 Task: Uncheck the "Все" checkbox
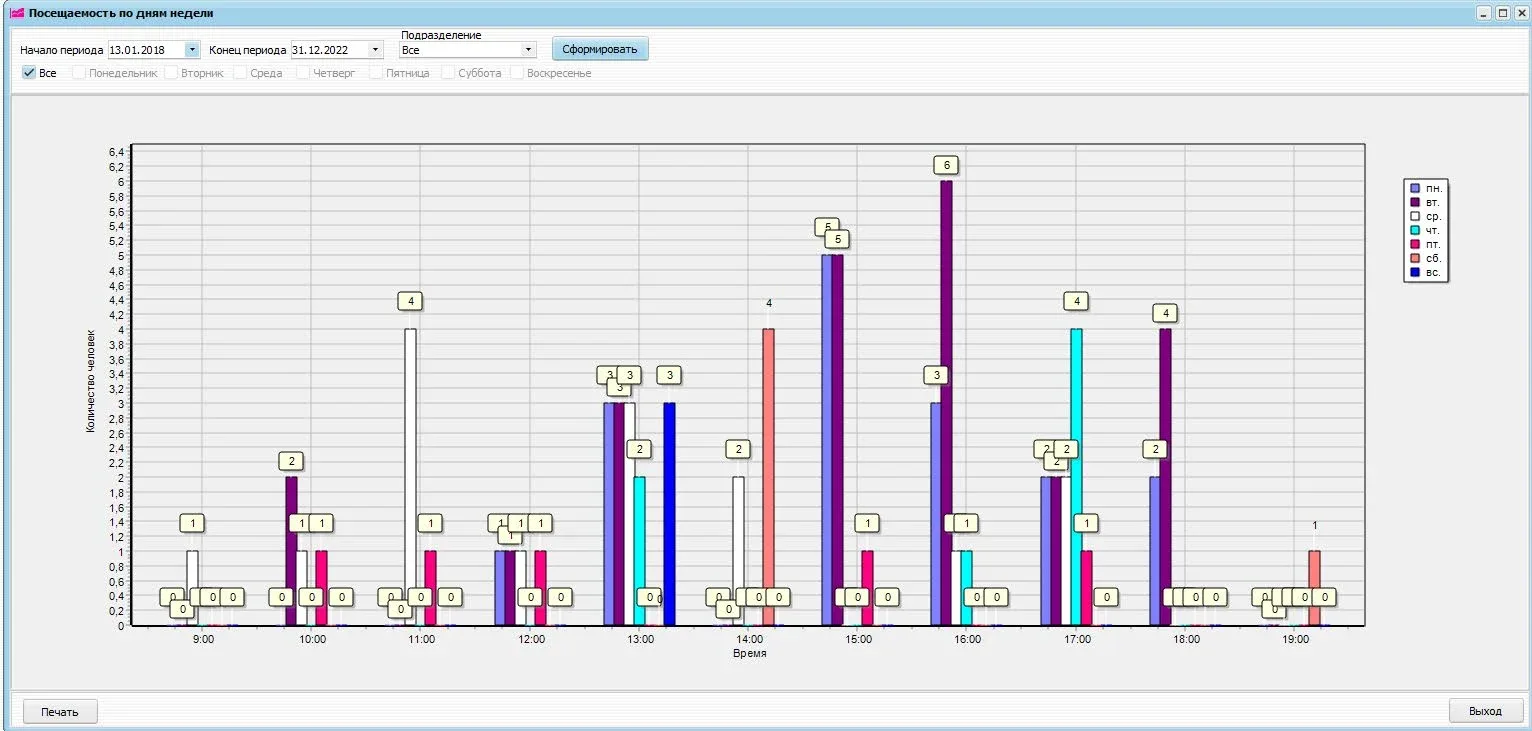[x=29, y=73]
